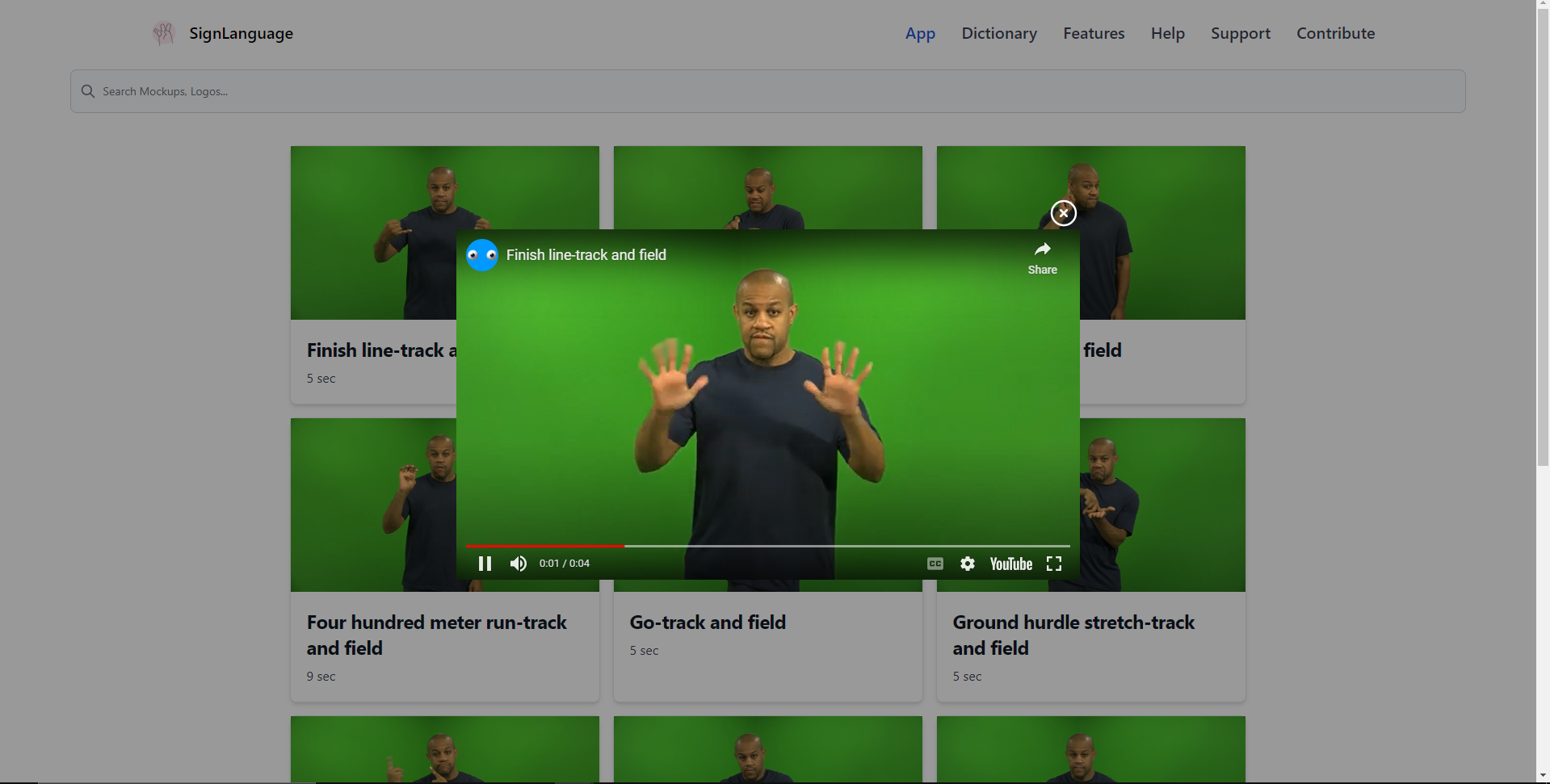Open the Dictionary navigation item
Viewport: 1550px width, 784px height.
click(x=999, y=33)
